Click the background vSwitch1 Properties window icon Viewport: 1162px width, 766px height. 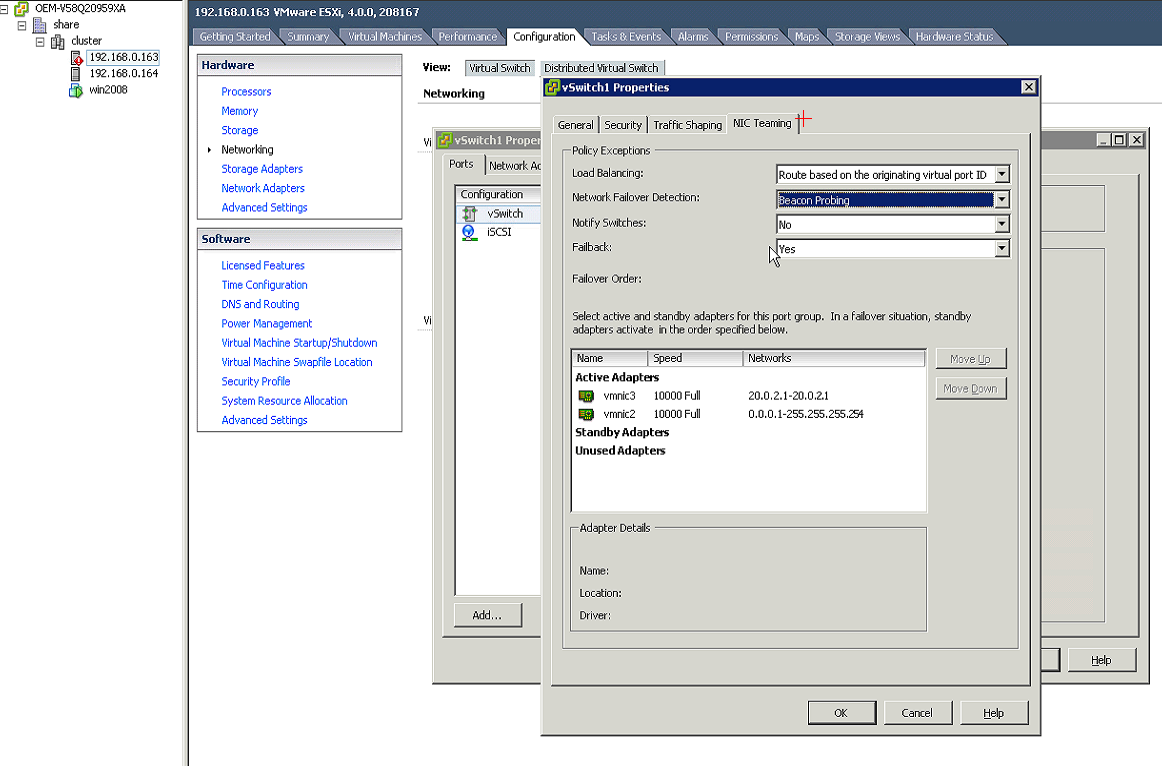pyautogui.click(x=445, y=140)
